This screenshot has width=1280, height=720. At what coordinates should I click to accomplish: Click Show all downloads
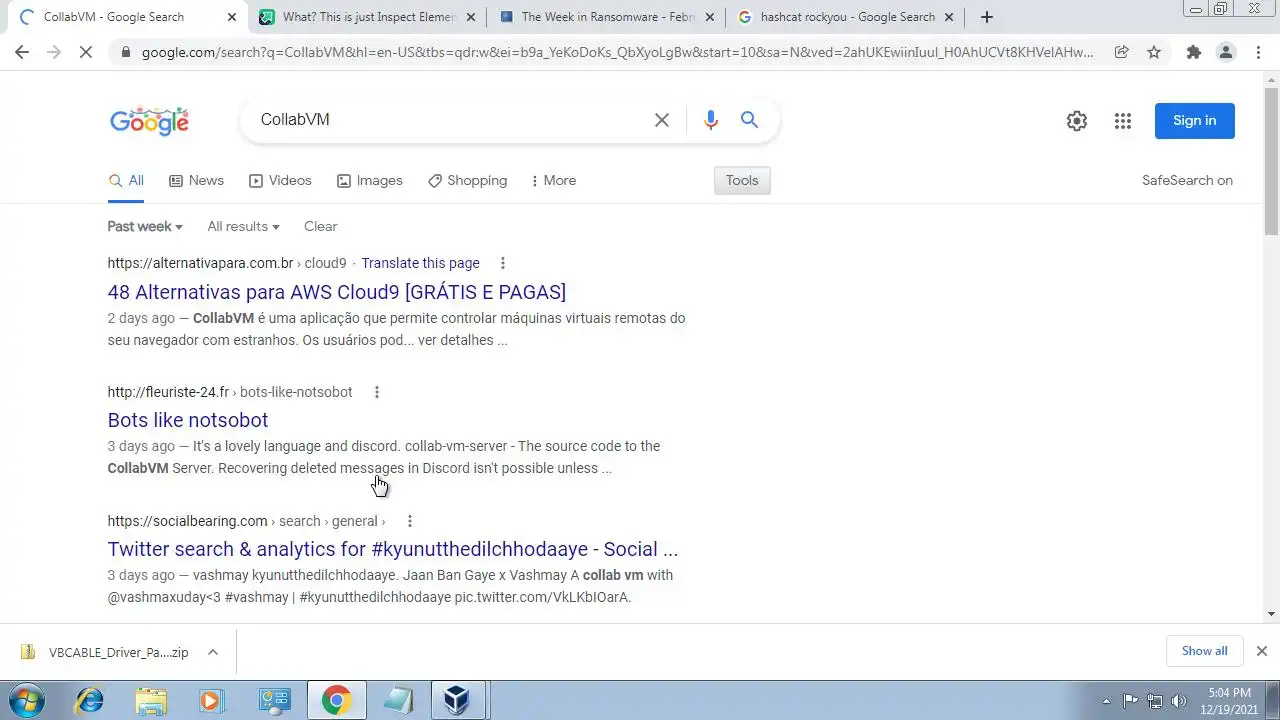coord(1204,651)
